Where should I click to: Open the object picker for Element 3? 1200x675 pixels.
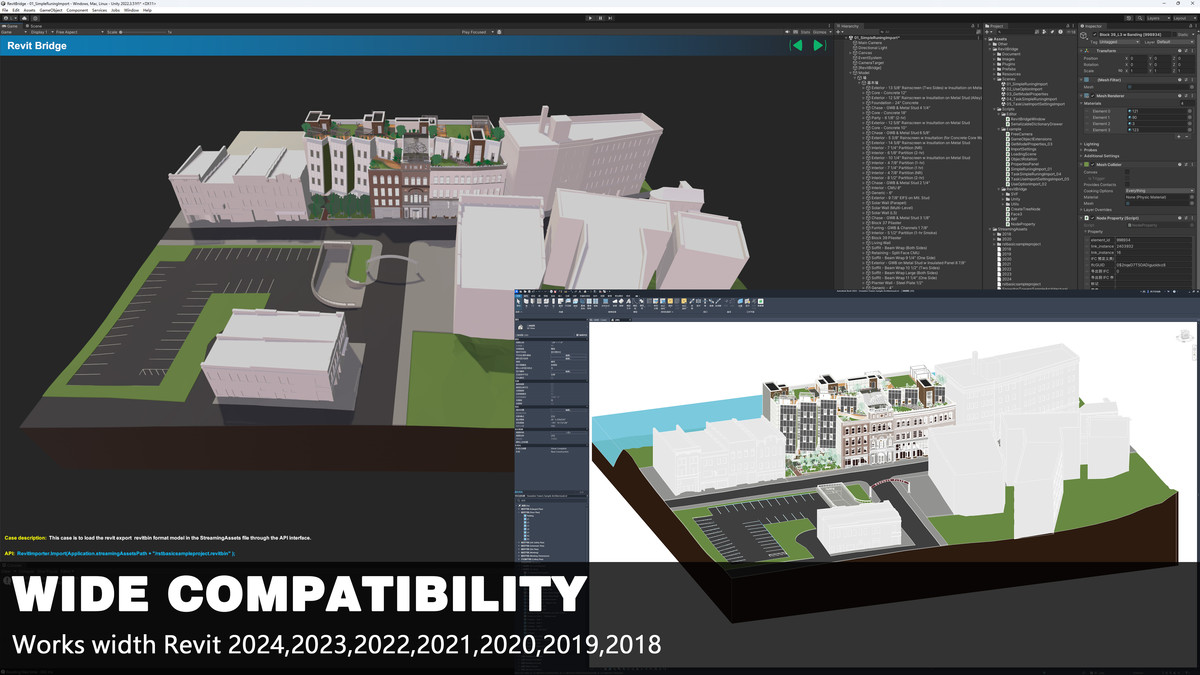(x=1191, y=130)
